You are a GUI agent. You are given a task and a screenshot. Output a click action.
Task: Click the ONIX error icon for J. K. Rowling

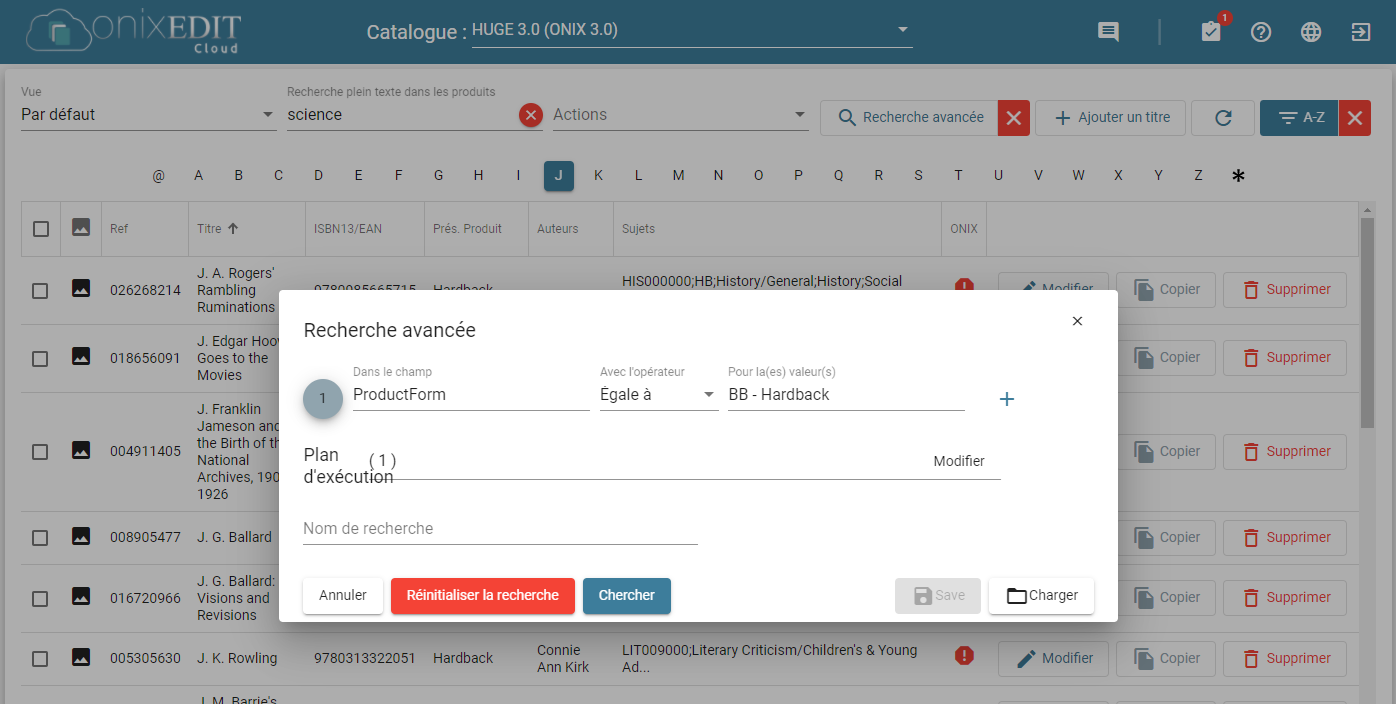pos(964,656)
